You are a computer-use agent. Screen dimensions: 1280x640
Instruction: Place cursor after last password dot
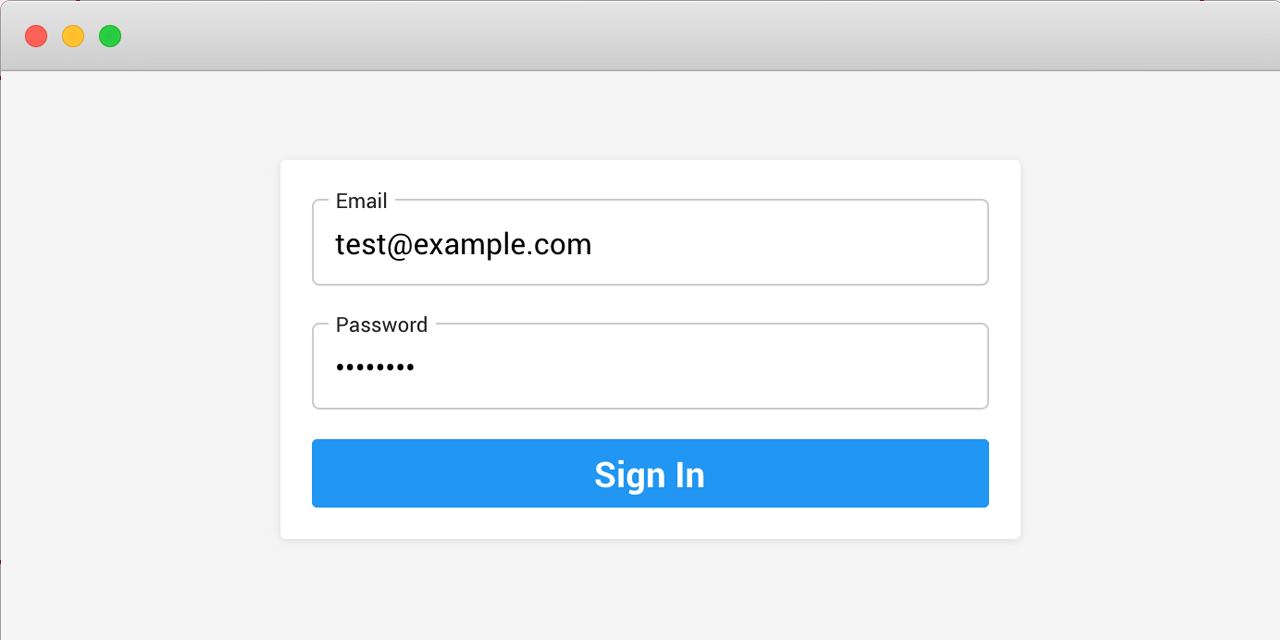pyautogui.click(x=416, y=368)
